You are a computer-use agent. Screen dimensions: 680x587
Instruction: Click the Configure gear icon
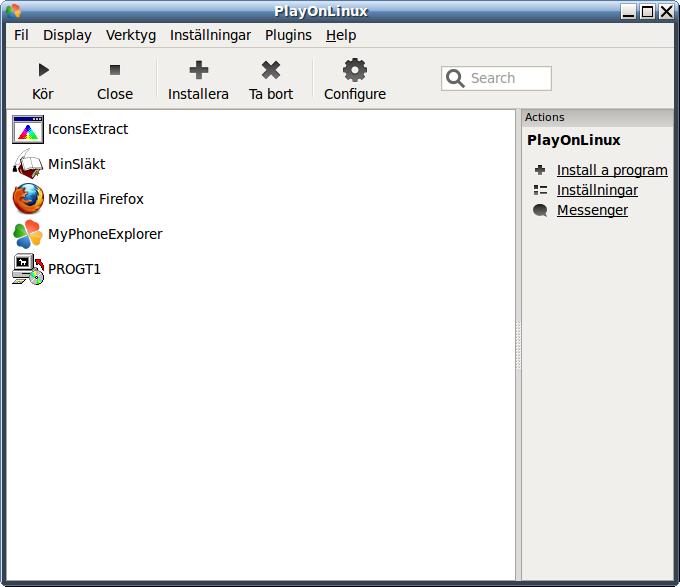pyautogui.click(x=355, y=70)
